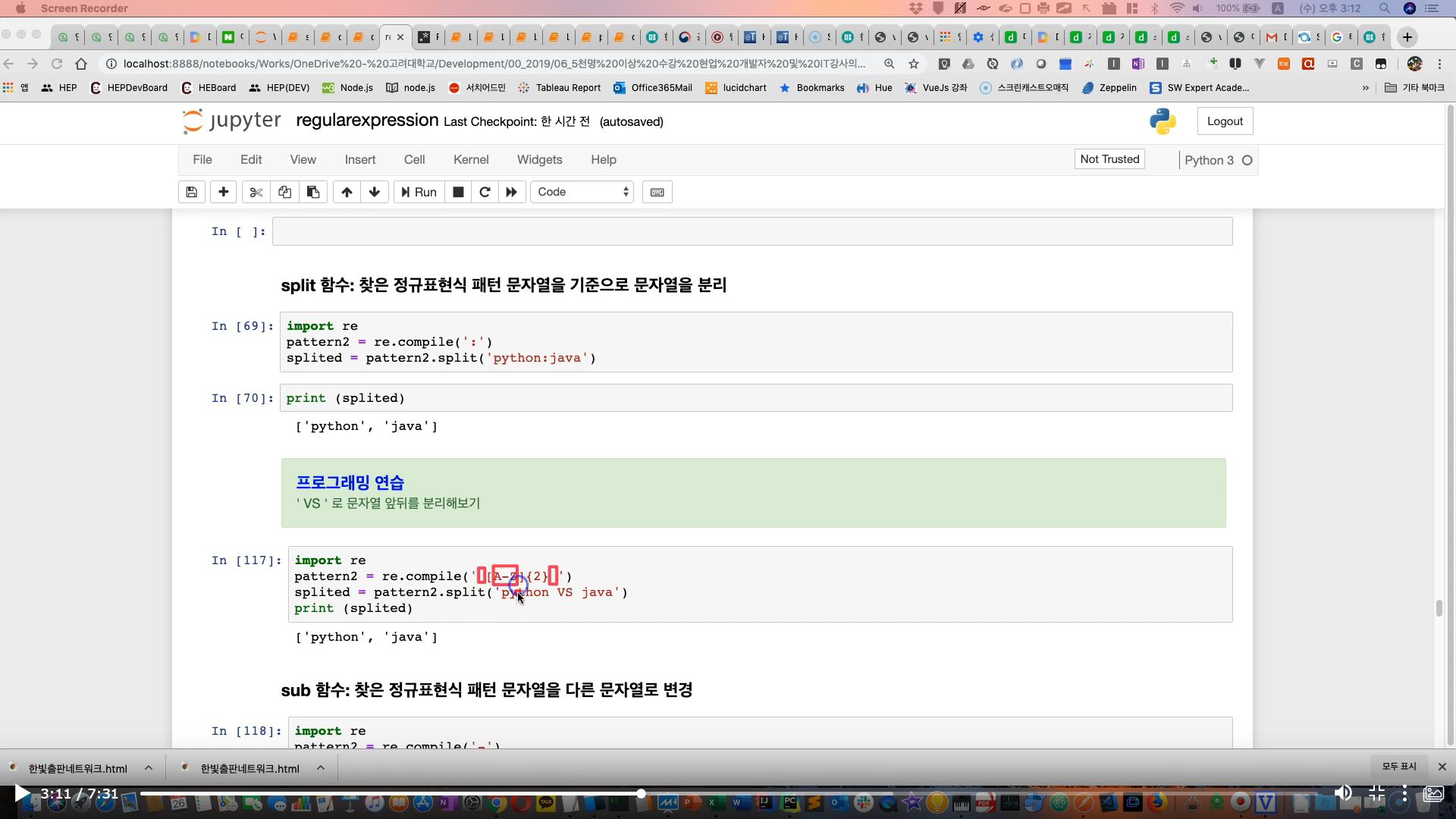This screenshot has width=1456, height=819.
Task: Click the empty In [ ] code cell
Action: pos(752,231)
